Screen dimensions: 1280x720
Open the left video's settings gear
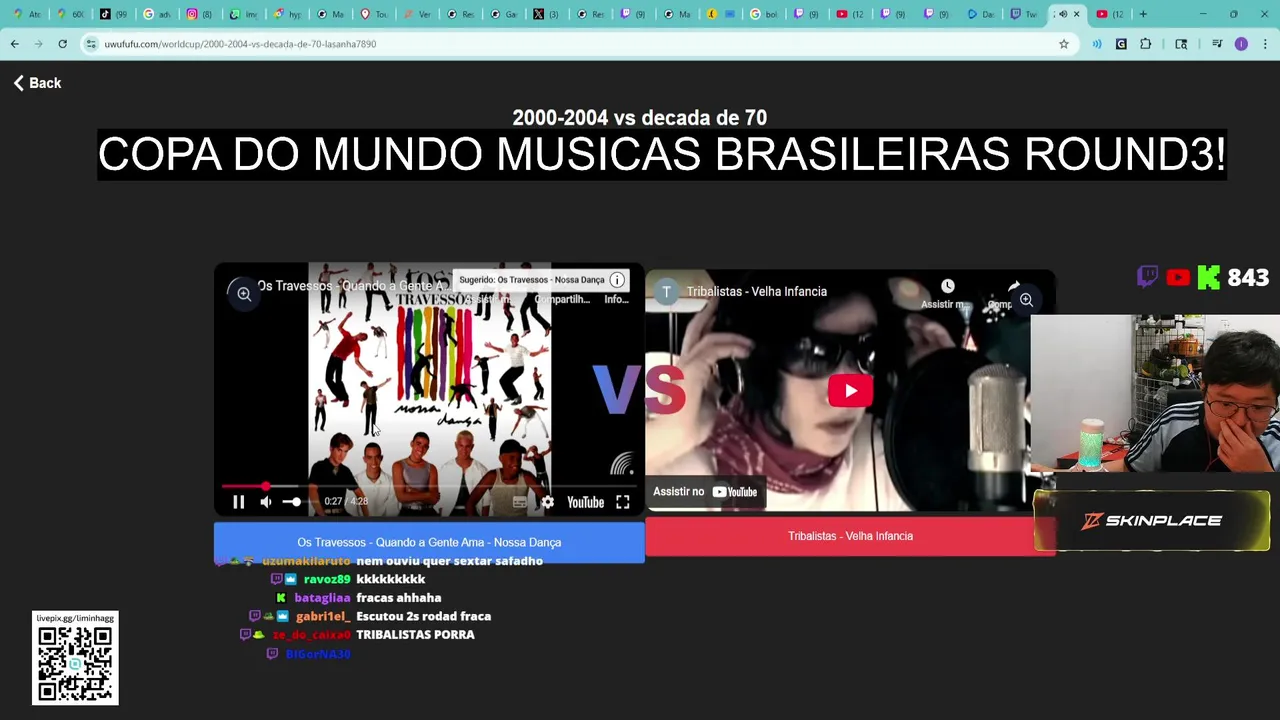click(x=547, y=502)
